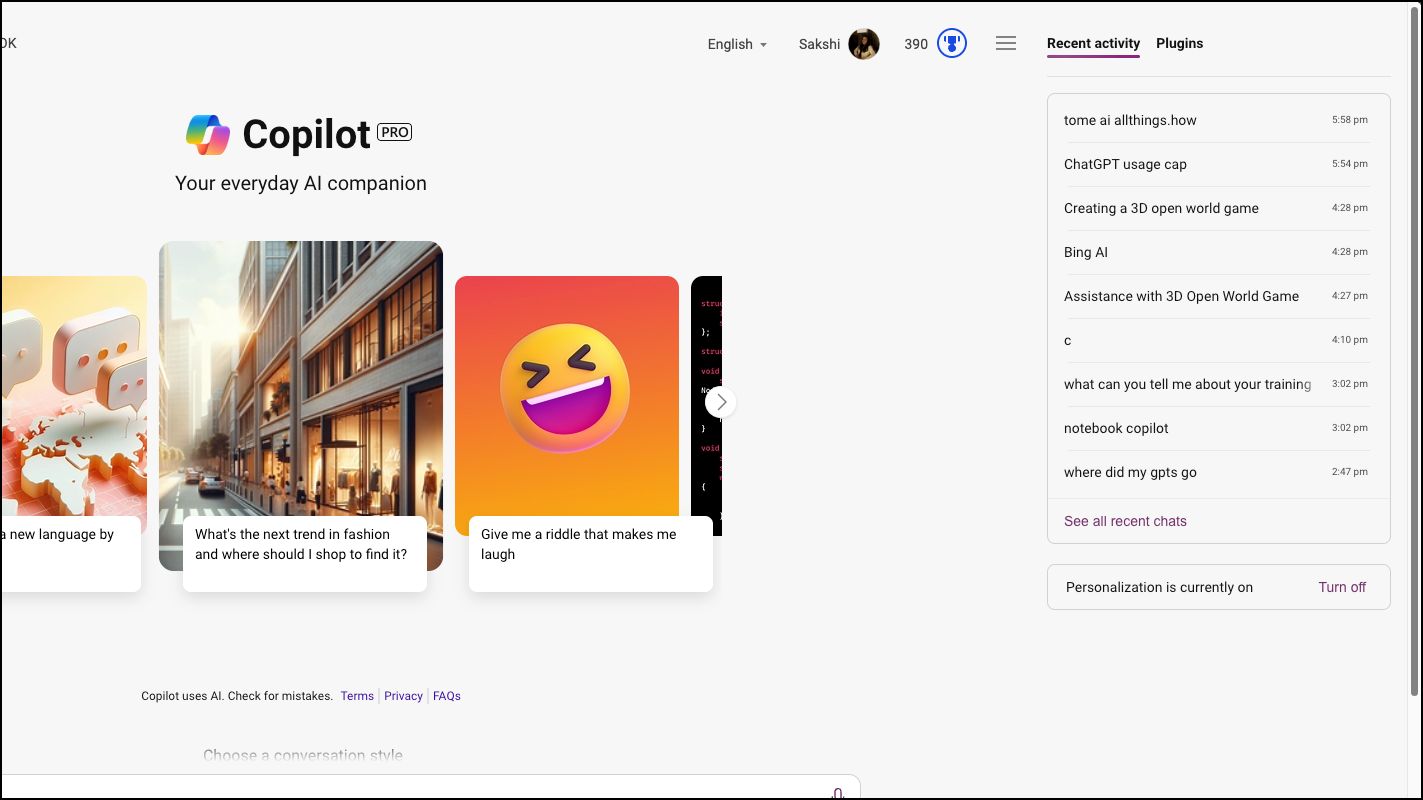The width and height of the screenshot is (1423, 800).
Task: Switch to the Recent activity tab
Action: pyautogui.click(x=1093, y=44)
